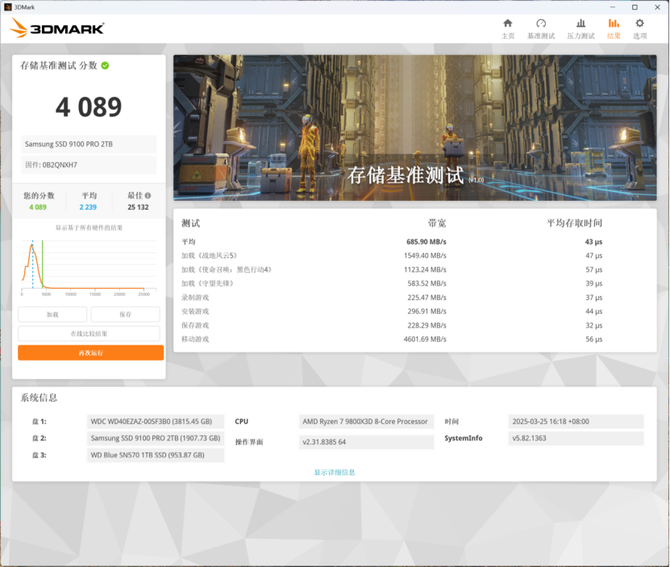Viewport: 670px width, 567px height.
Task: Click the info icon next to 最佳
Action: pos(148,196)
